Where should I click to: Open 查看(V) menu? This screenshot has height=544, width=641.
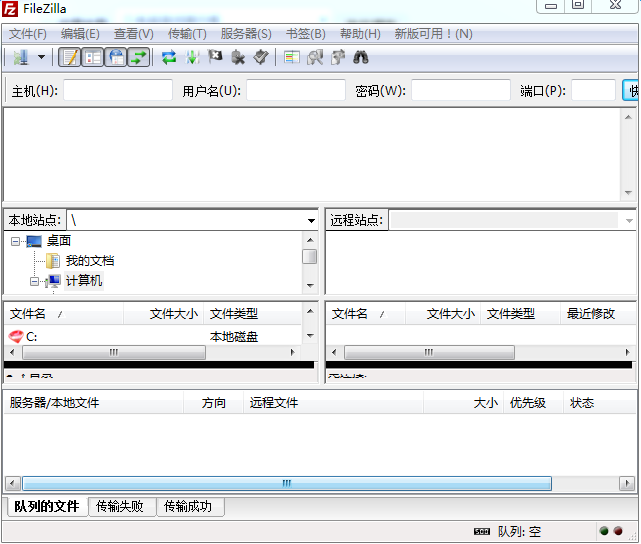click(134, 34)
